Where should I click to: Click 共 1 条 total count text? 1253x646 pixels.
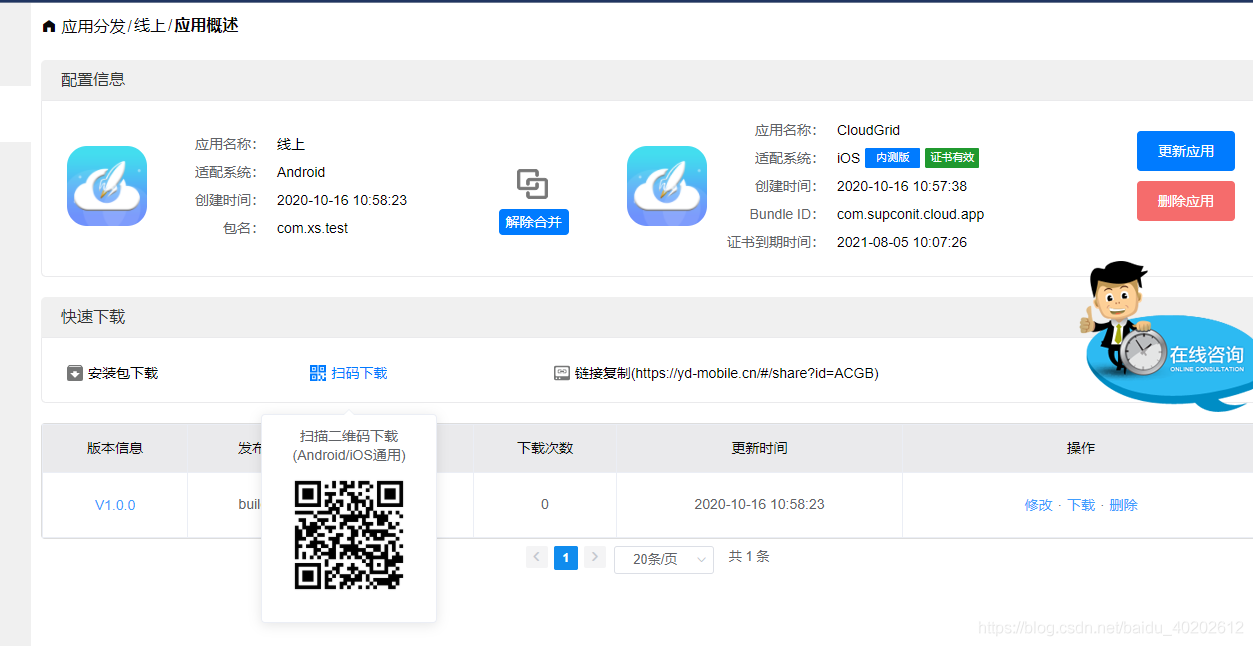(x=749, y=557)
